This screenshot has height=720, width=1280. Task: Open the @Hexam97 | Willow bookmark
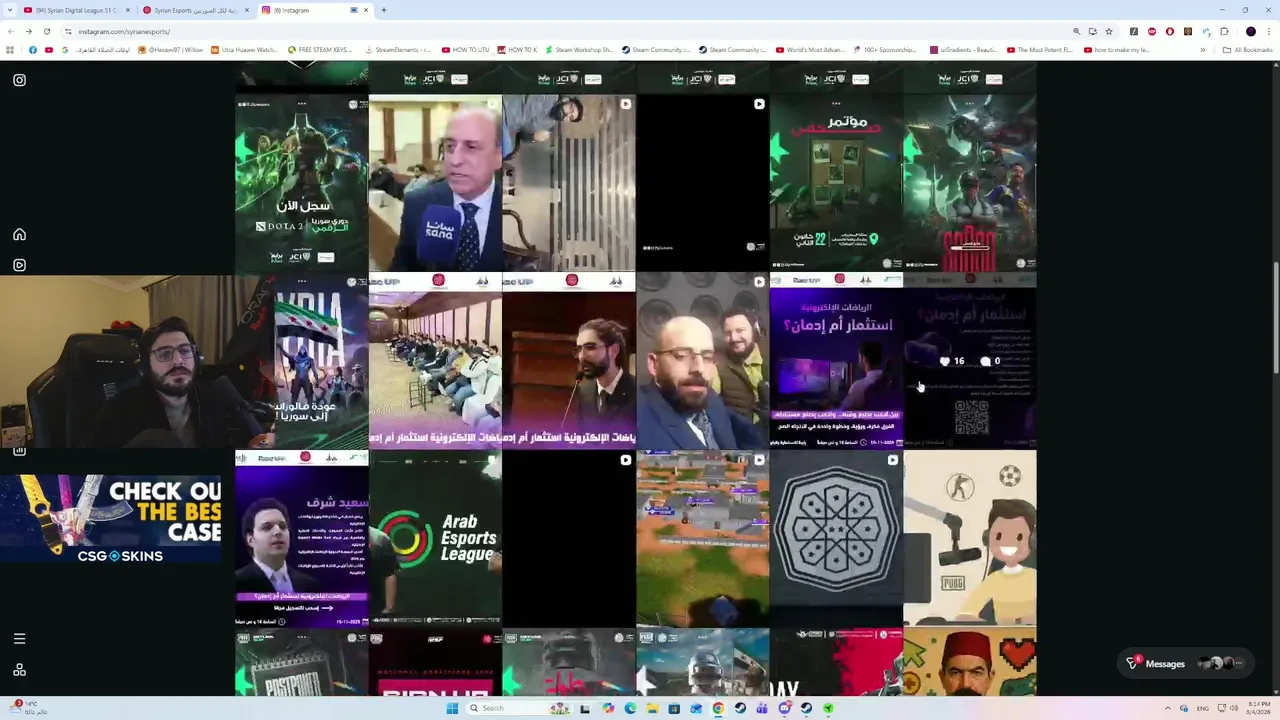pos(170,49)
